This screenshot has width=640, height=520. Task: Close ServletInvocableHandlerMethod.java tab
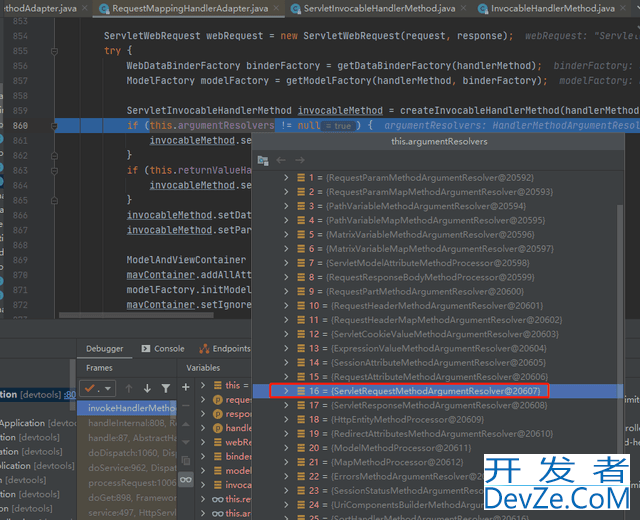(x=463, y=8)
